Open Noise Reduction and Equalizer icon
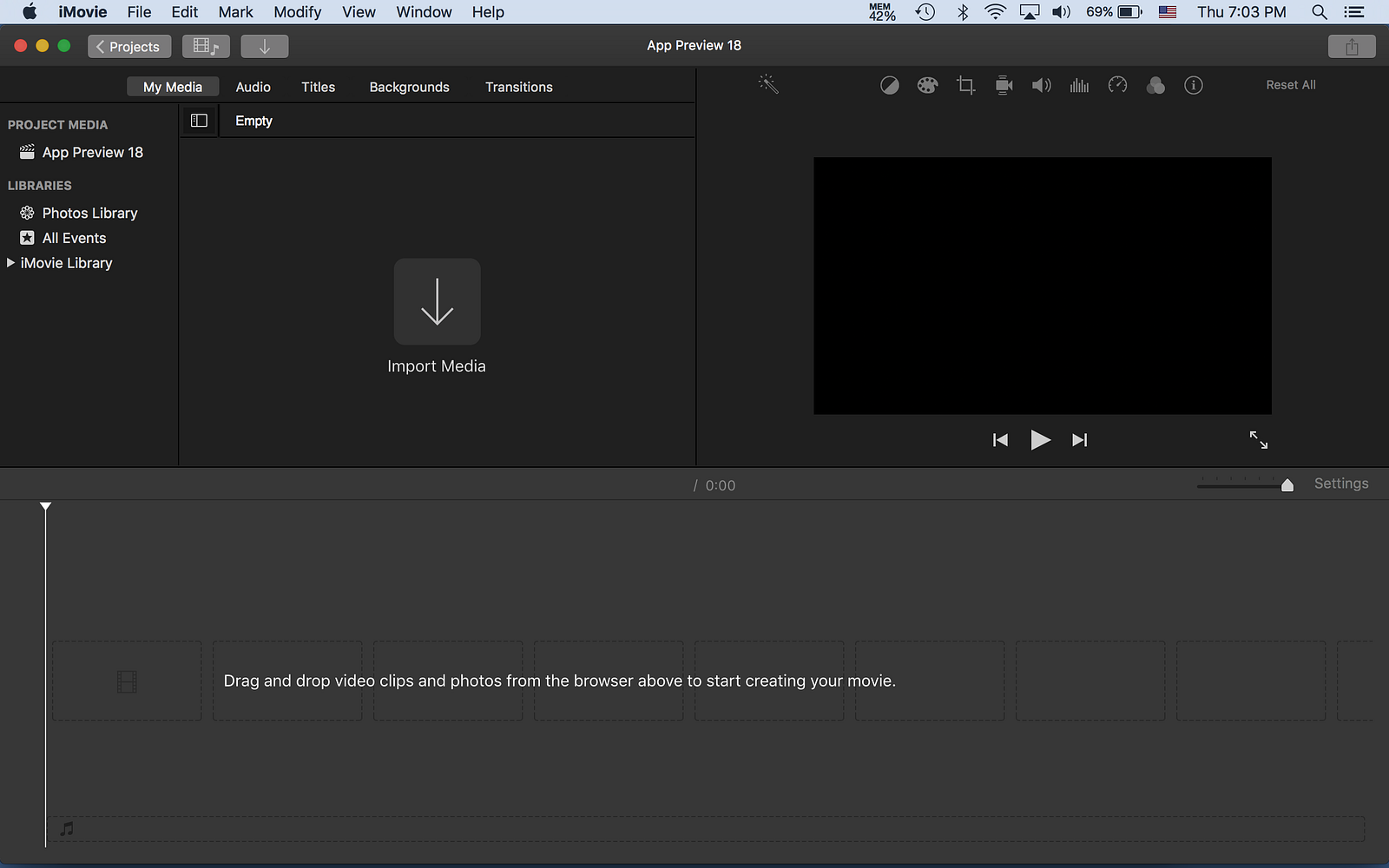Screen dimensions: 1389x868 [x=1079, y=85]
